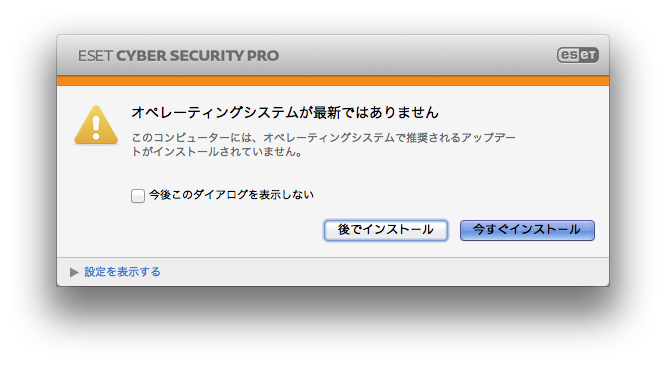The image size is (666, 365).
Task: Click the bold CYBER SECURITY PRO text
Action: click(198, 56)
